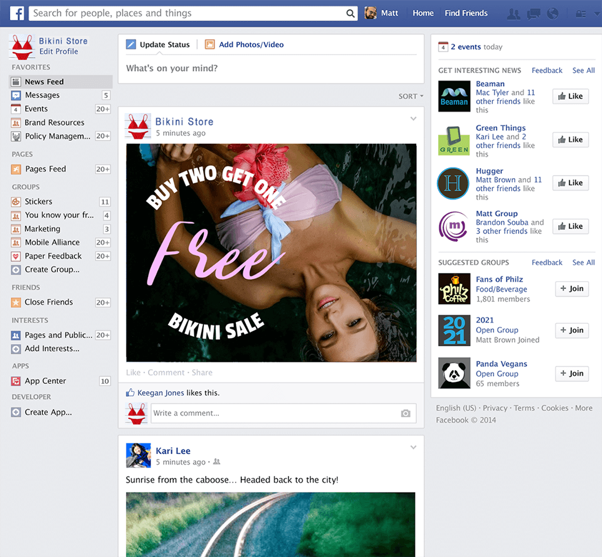Open Messages in left sidebar
602x557 pixels.
pyautogui.click(x=42, y=95)
